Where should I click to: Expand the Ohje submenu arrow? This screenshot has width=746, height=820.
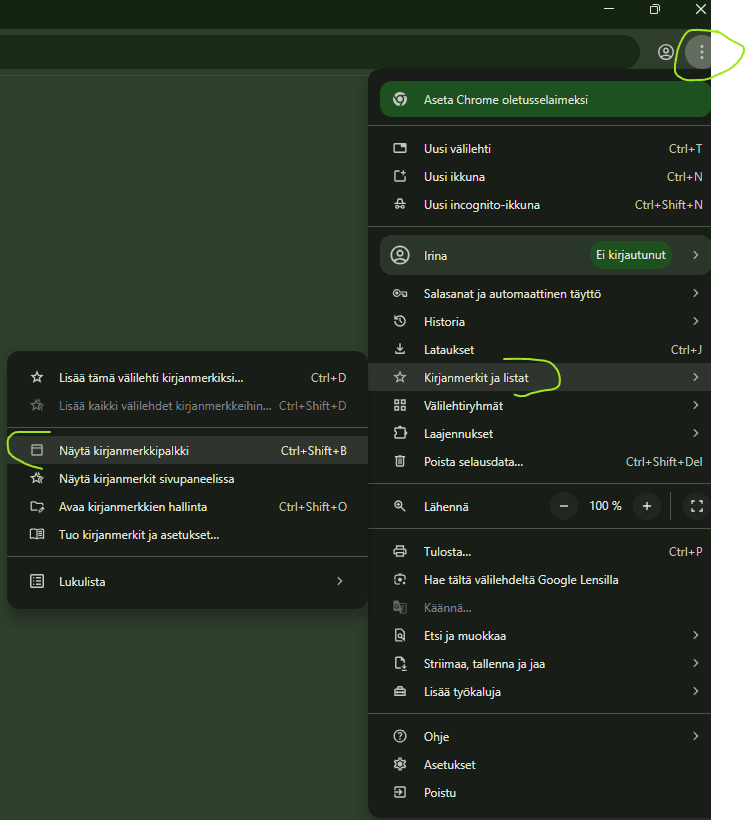coord(695,736)
